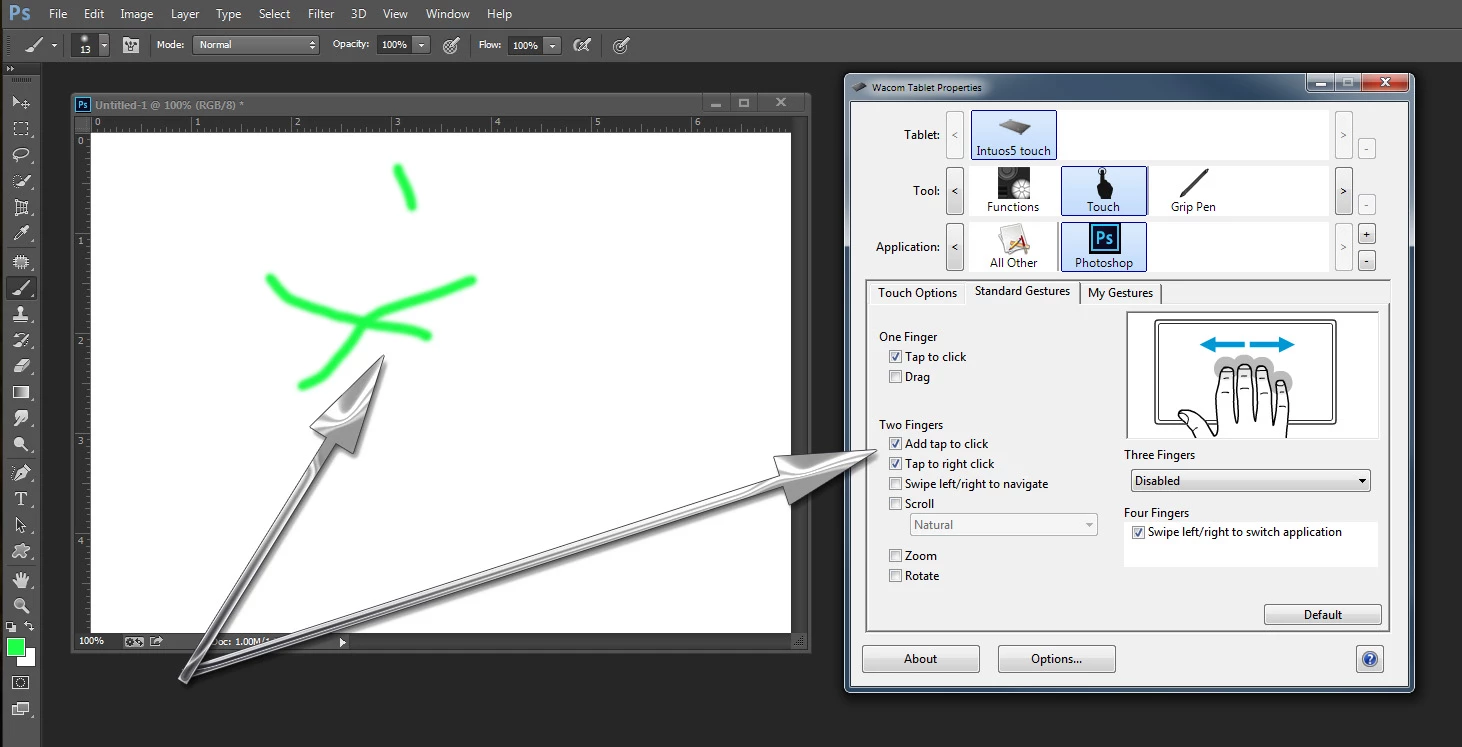Enable airbrush-style build-up icon
Image resolution: width=1462 pixels, height=747 pixels.
pyautogui.click(x=582, y=45)
